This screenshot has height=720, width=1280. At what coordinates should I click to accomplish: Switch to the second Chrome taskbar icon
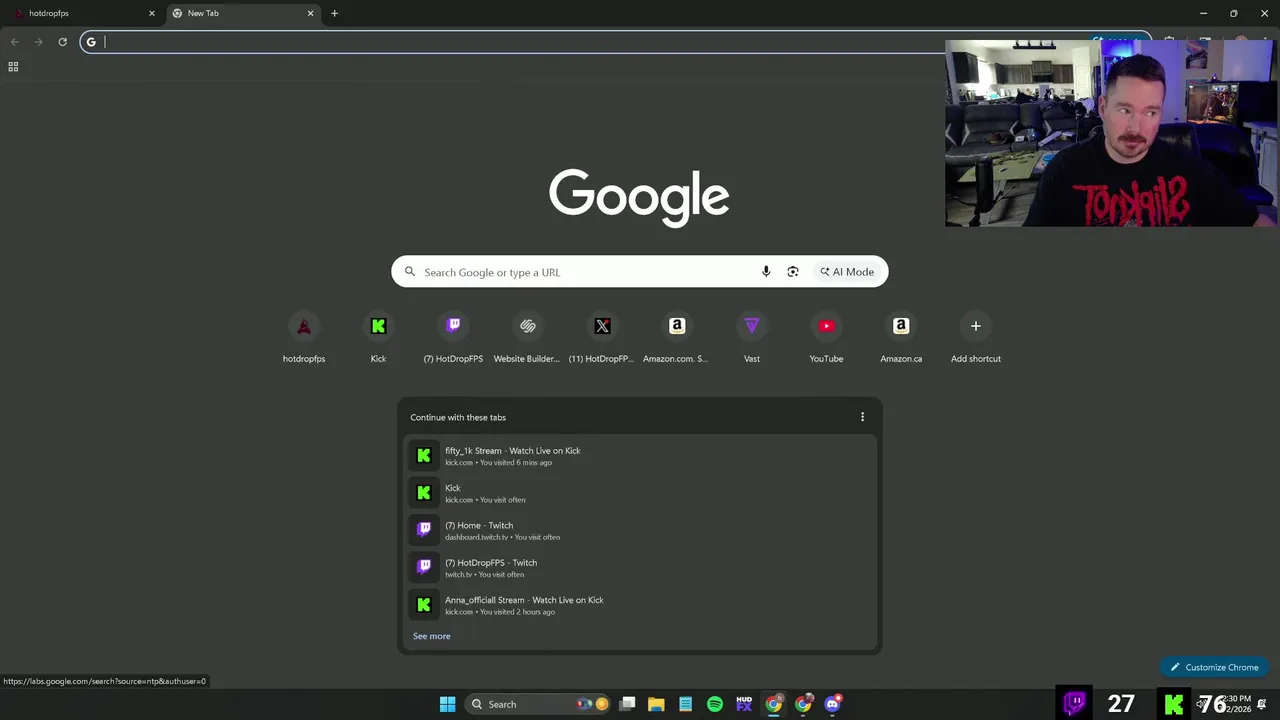point(803,704)
